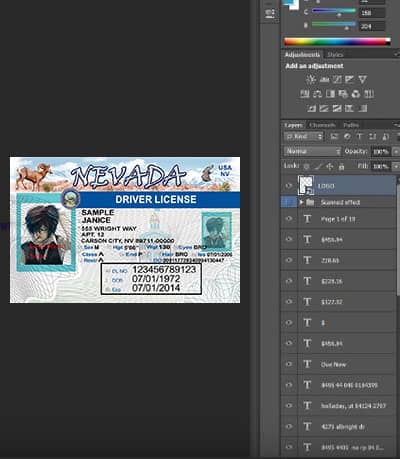
Task: Add a Levels adjustment
Action: (324, 79)
